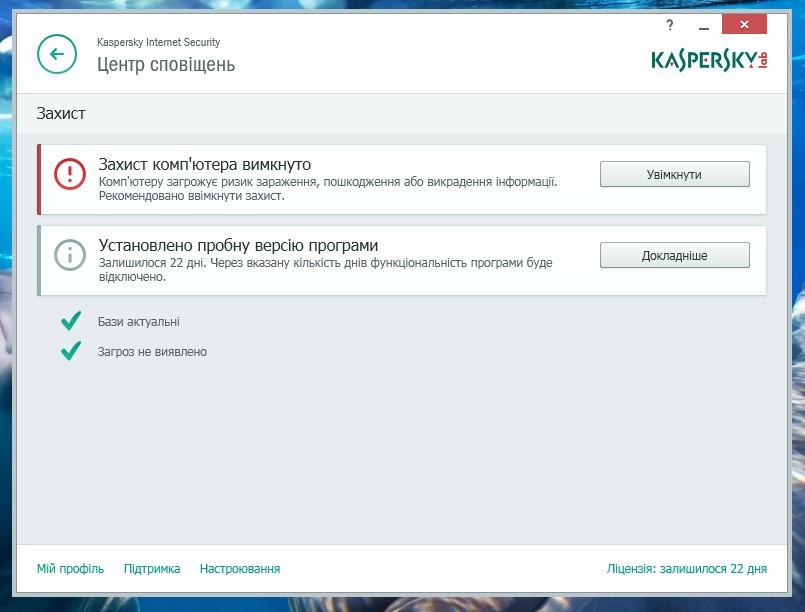Image resolution: width=805 pixels, height=612 pixels.
Task: Enable protection with the Увімкнути button
Action: tap(675, 175)
